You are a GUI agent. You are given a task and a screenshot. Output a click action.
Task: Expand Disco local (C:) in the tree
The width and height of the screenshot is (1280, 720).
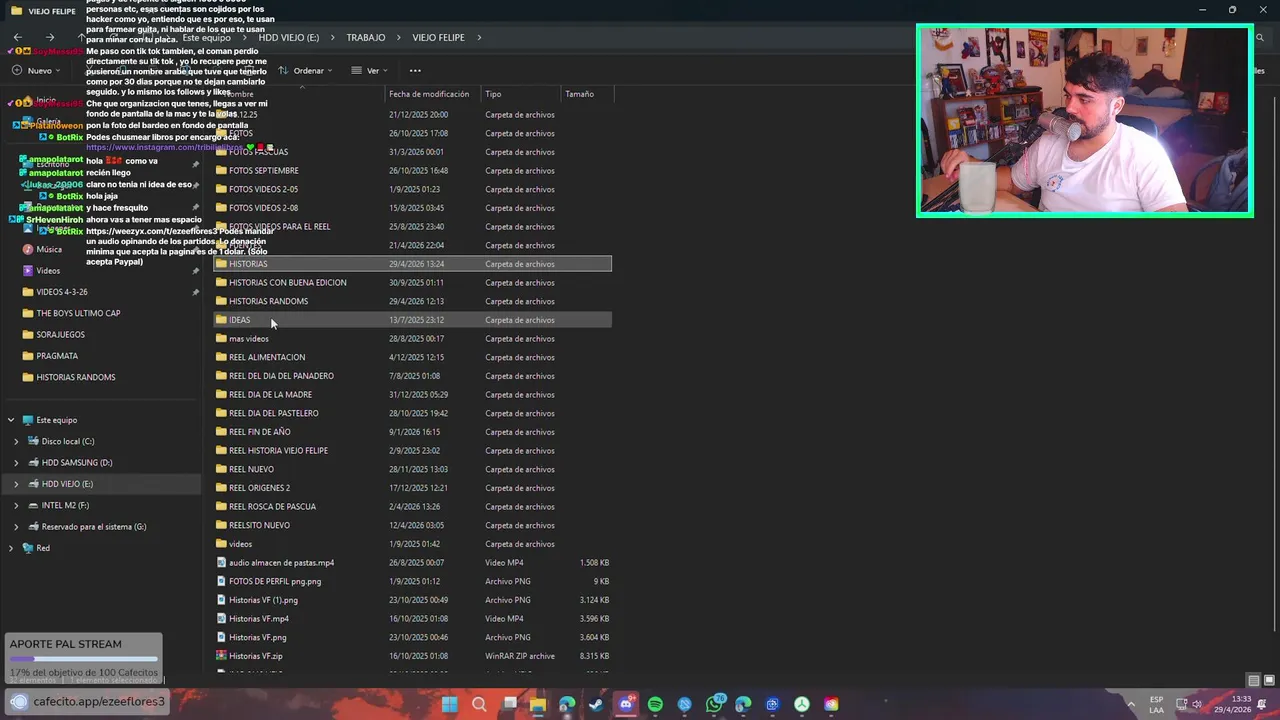tap(16, 441)
